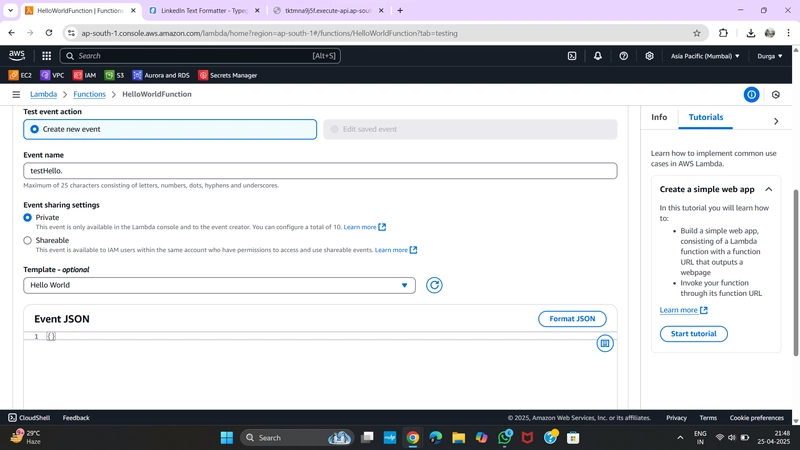
Task: Open File Explorer from the taskbar
Action: click(x=458, y=437)
